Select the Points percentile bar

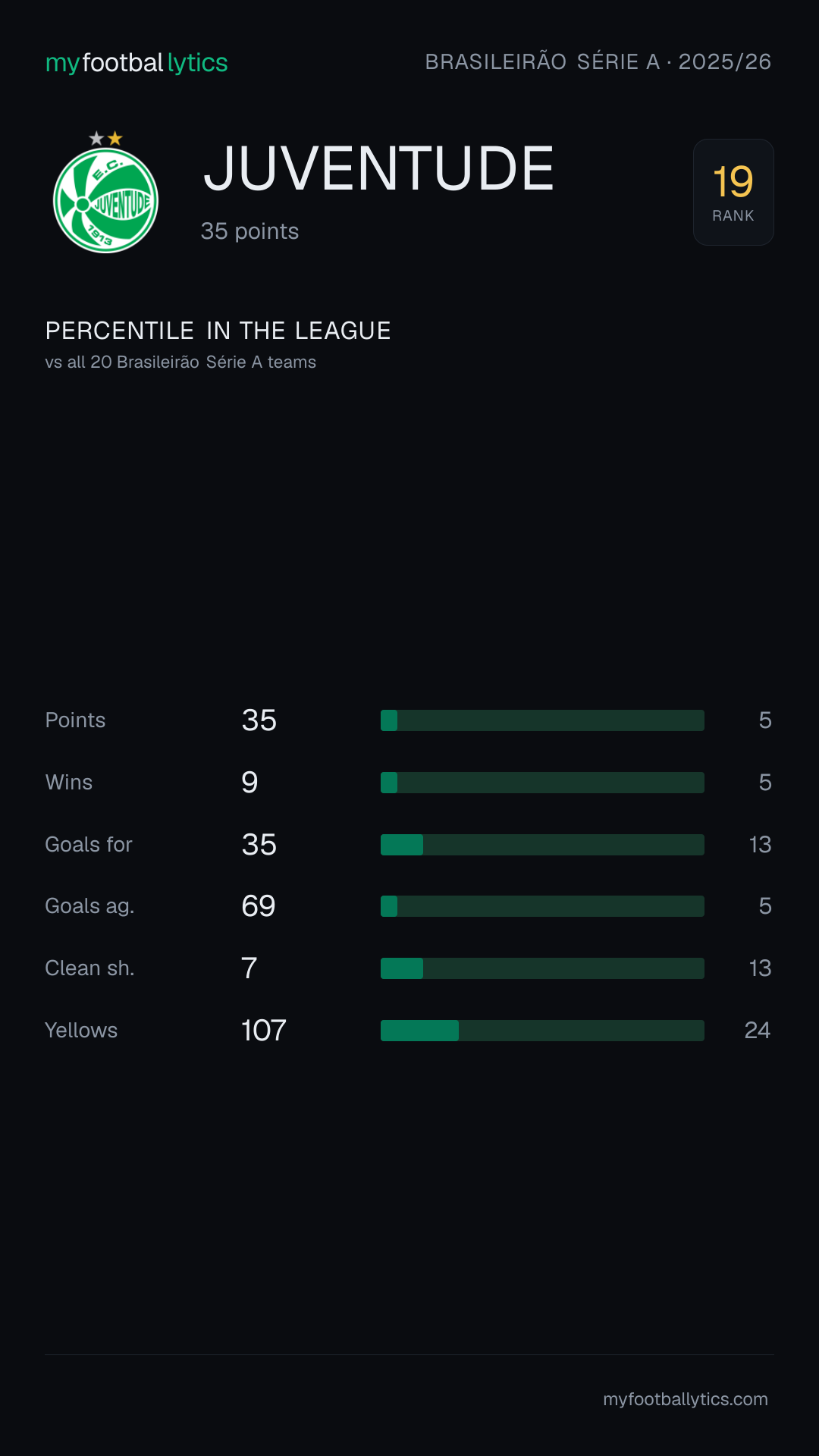pyautogui.click(x=542, y=720)
